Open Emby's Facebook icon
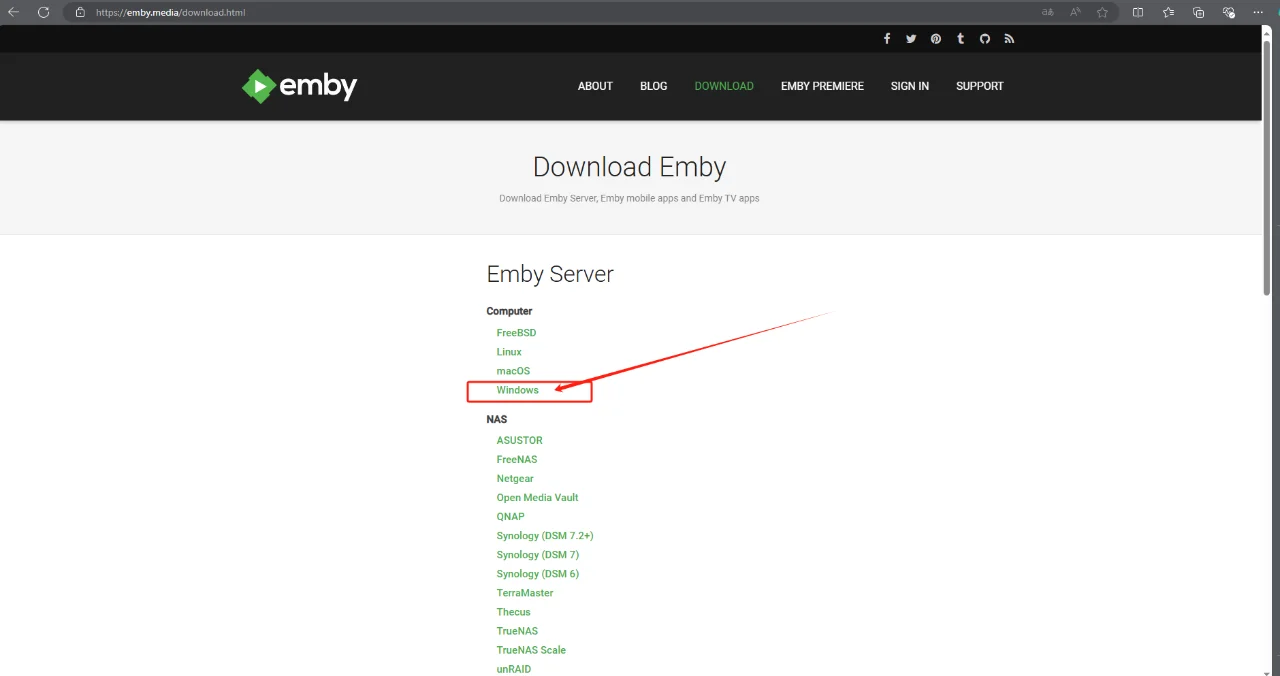Image resolution: width=1280 pixels, height=676 pixels. (887, 39)
